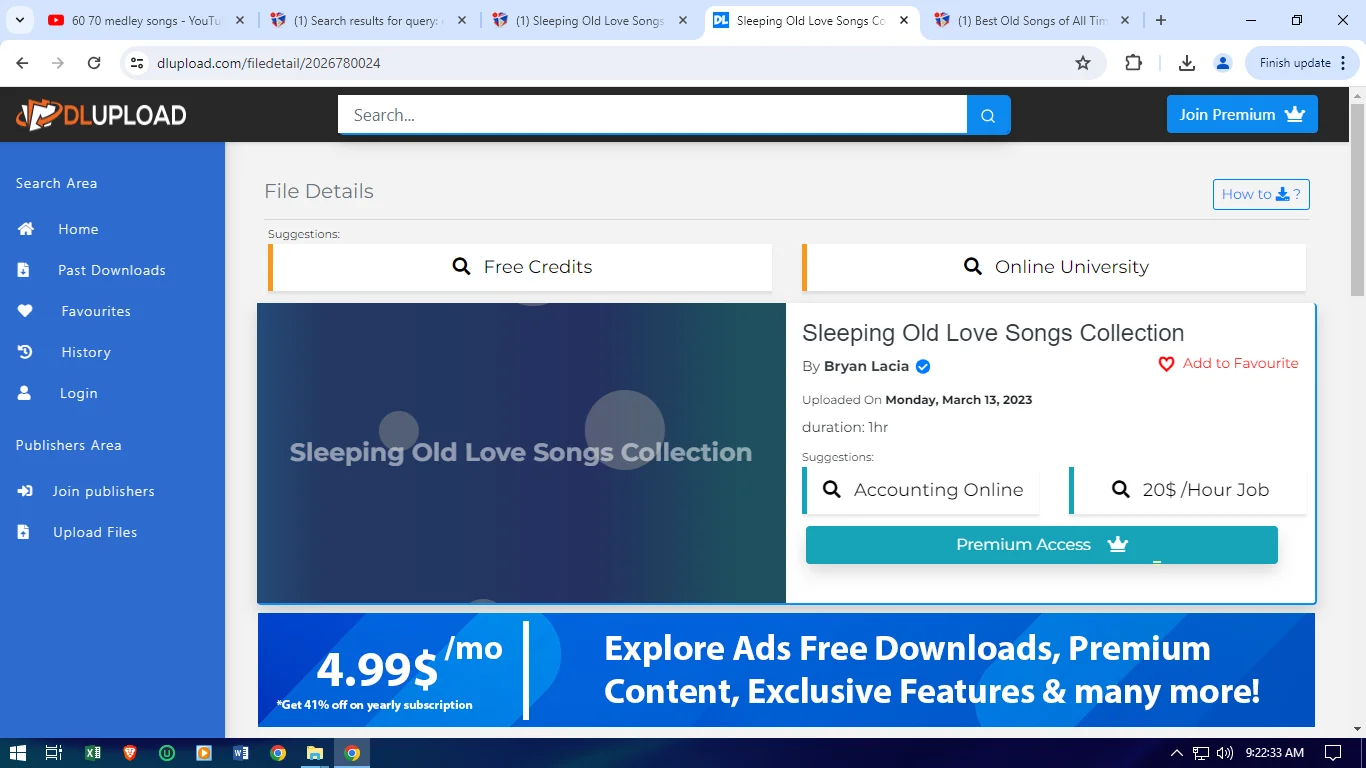This screenshot has height=768, width=1366.
Task: Open Task View on the taskbar
Action: pos(54,753)
